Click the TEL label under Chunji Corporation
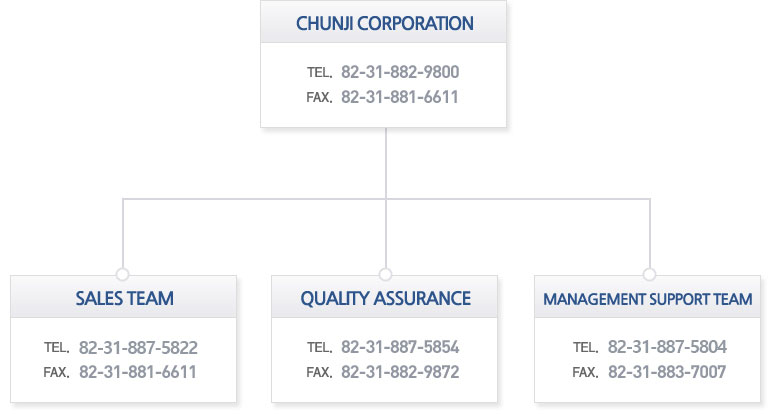770x414 pixels. (x=319, y=73)
